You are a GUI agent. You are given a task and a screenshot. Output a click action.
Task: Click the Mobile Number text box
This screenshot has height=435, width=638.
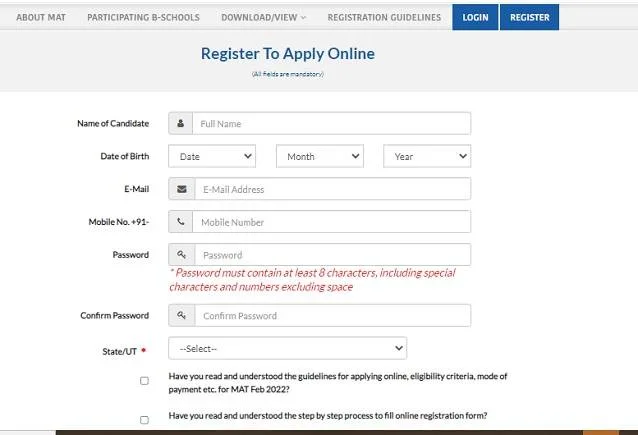pos(331,222)
